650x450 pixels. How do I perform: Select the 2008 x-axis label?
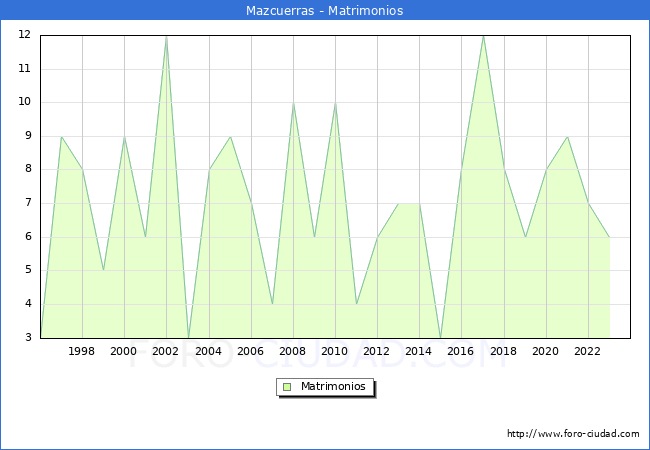pos(292,351)
